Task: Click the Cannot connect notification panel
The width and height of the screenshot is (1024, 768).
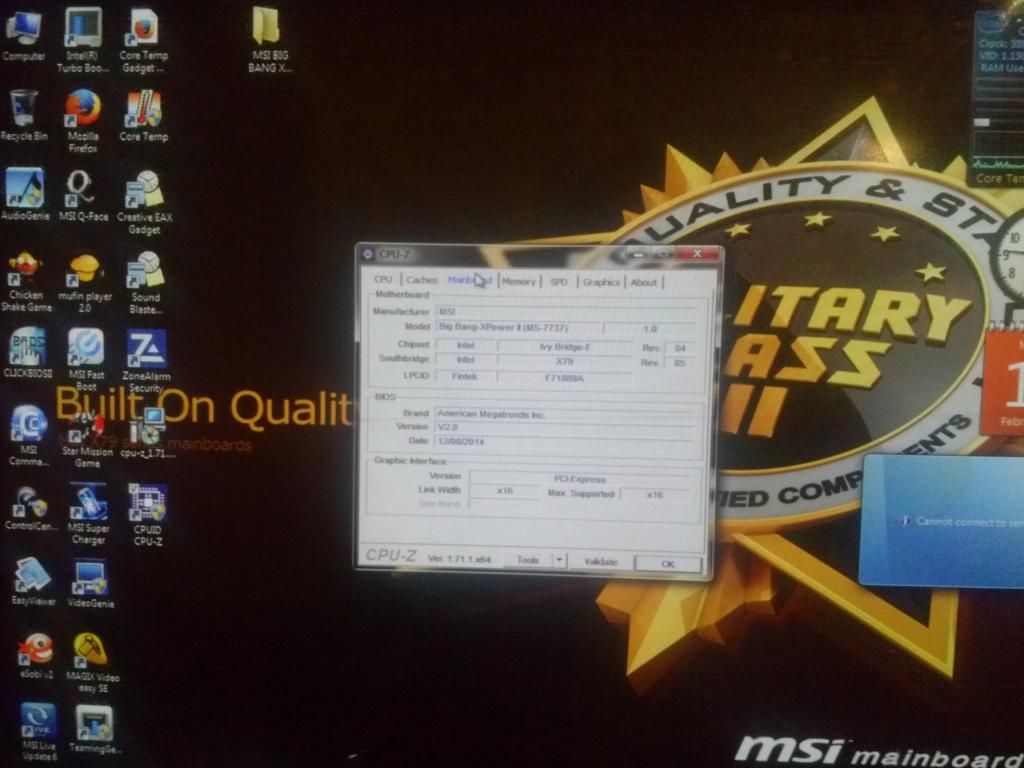Action: click(x=942, y=521)
